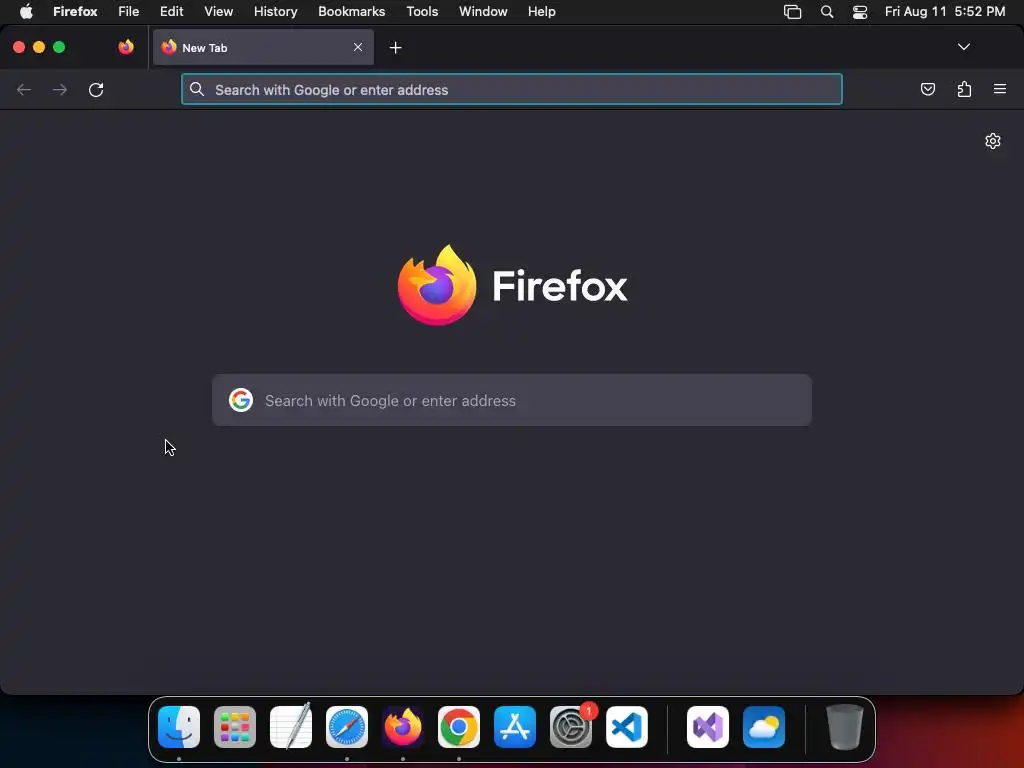This screenshot has height=768, width=1024.
Task: Open Spotlight search in menu bar
Action: click(827, 12)
